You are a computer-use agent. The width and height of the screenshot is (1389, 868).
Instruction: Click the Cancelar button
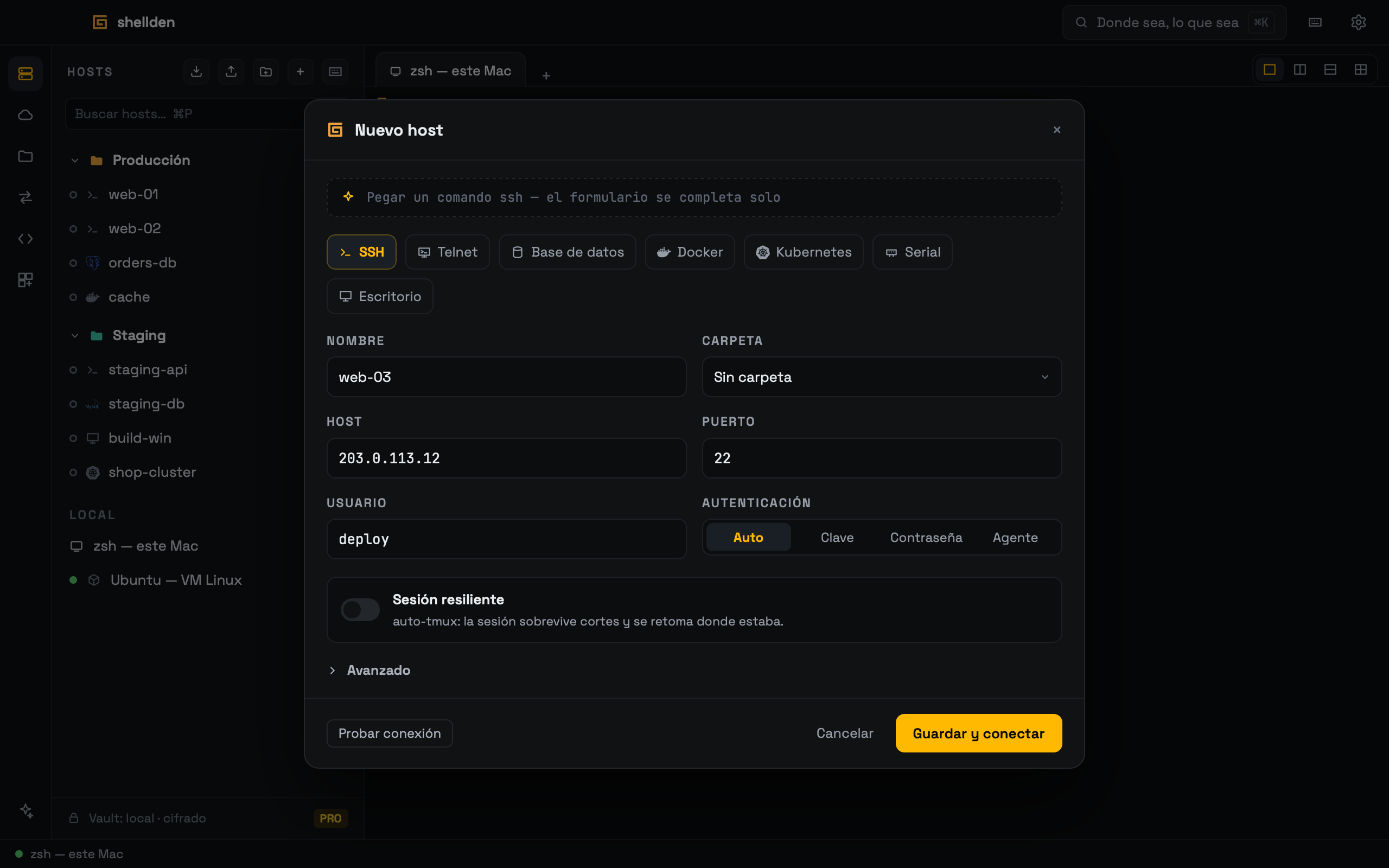click(x=845, y=733)
